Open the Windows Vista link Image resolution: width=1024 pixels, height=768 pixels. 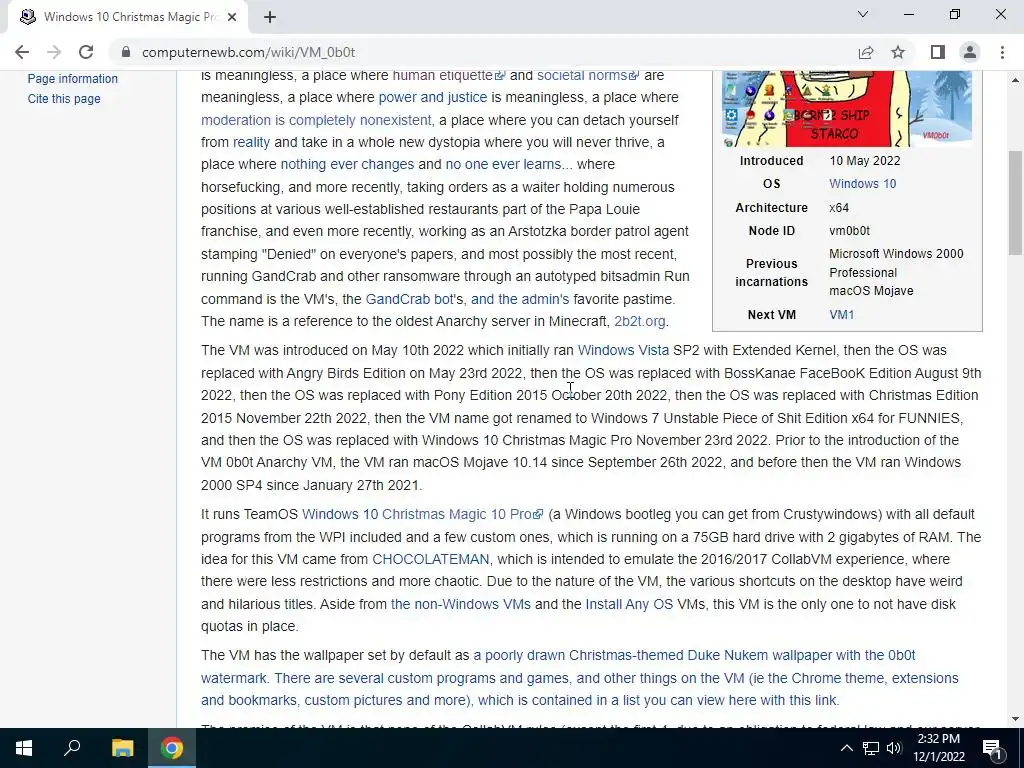[x=623, y=350]
